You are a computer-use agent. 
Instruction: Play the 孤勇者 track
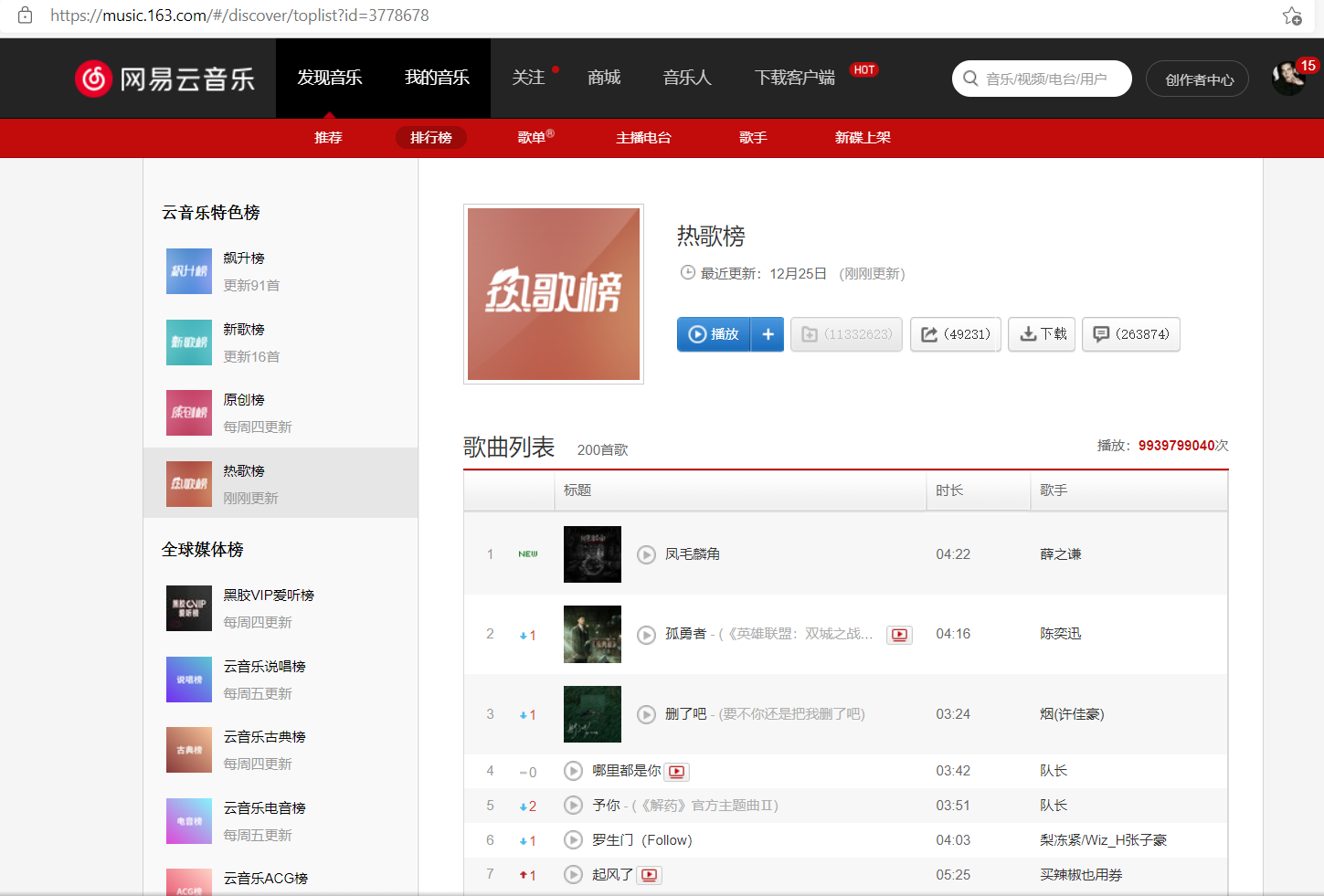(x=646, y=635)
